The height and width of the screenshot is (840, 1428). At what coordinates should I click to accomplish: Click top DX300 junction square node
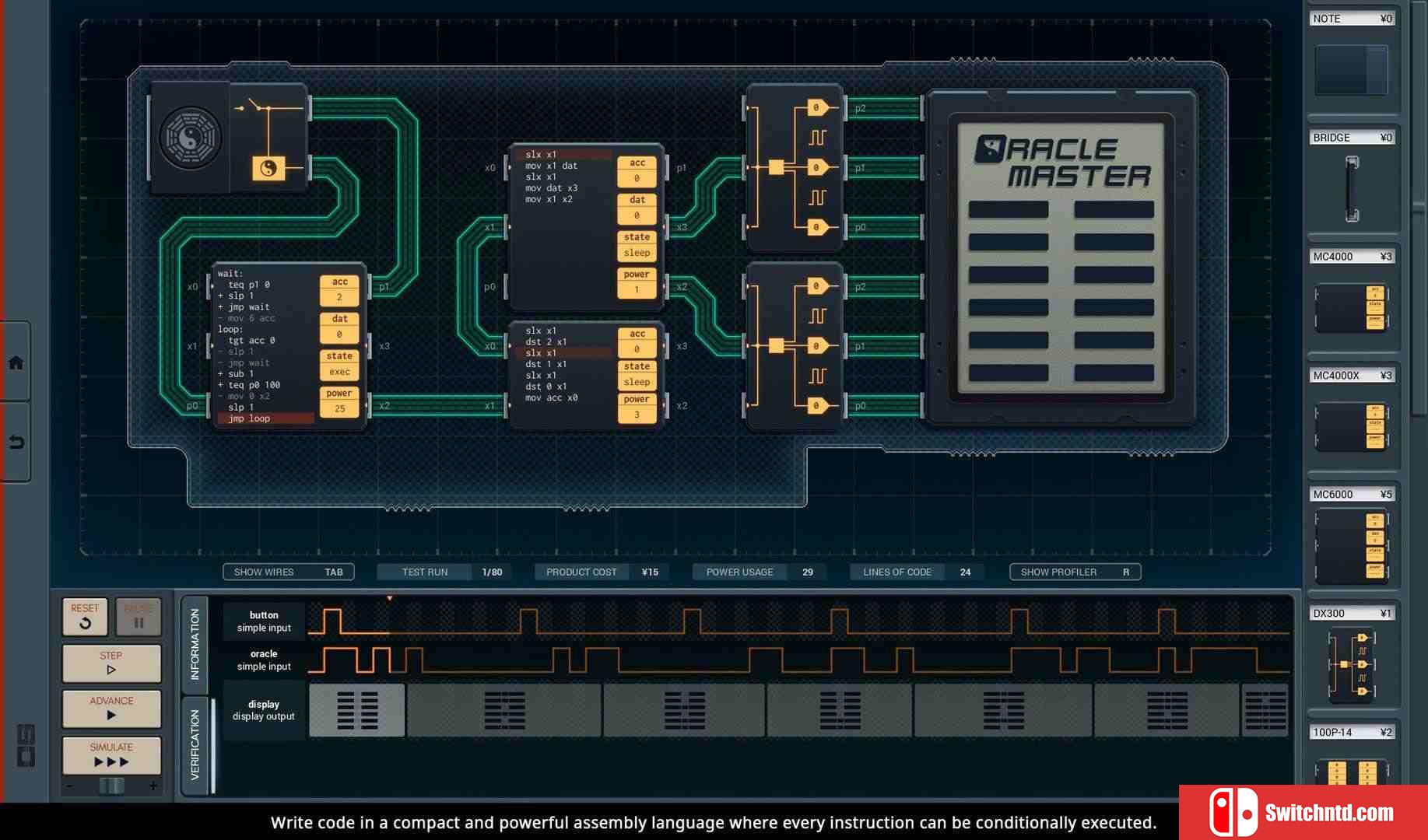pyautogui.click(x=776, y=167)
